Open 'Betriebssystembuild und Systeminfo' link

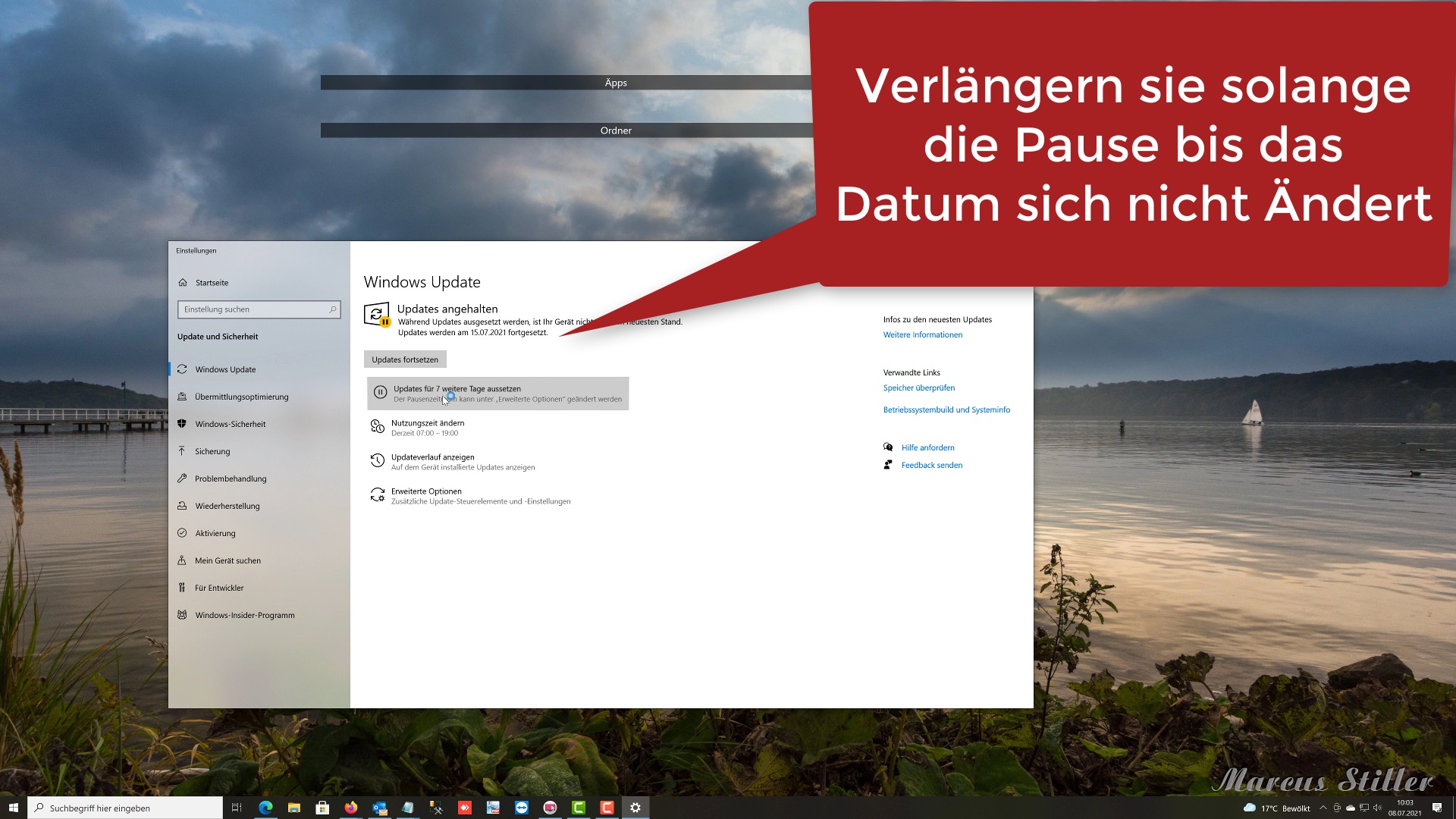pyautogui.click(x=946, y=409)
